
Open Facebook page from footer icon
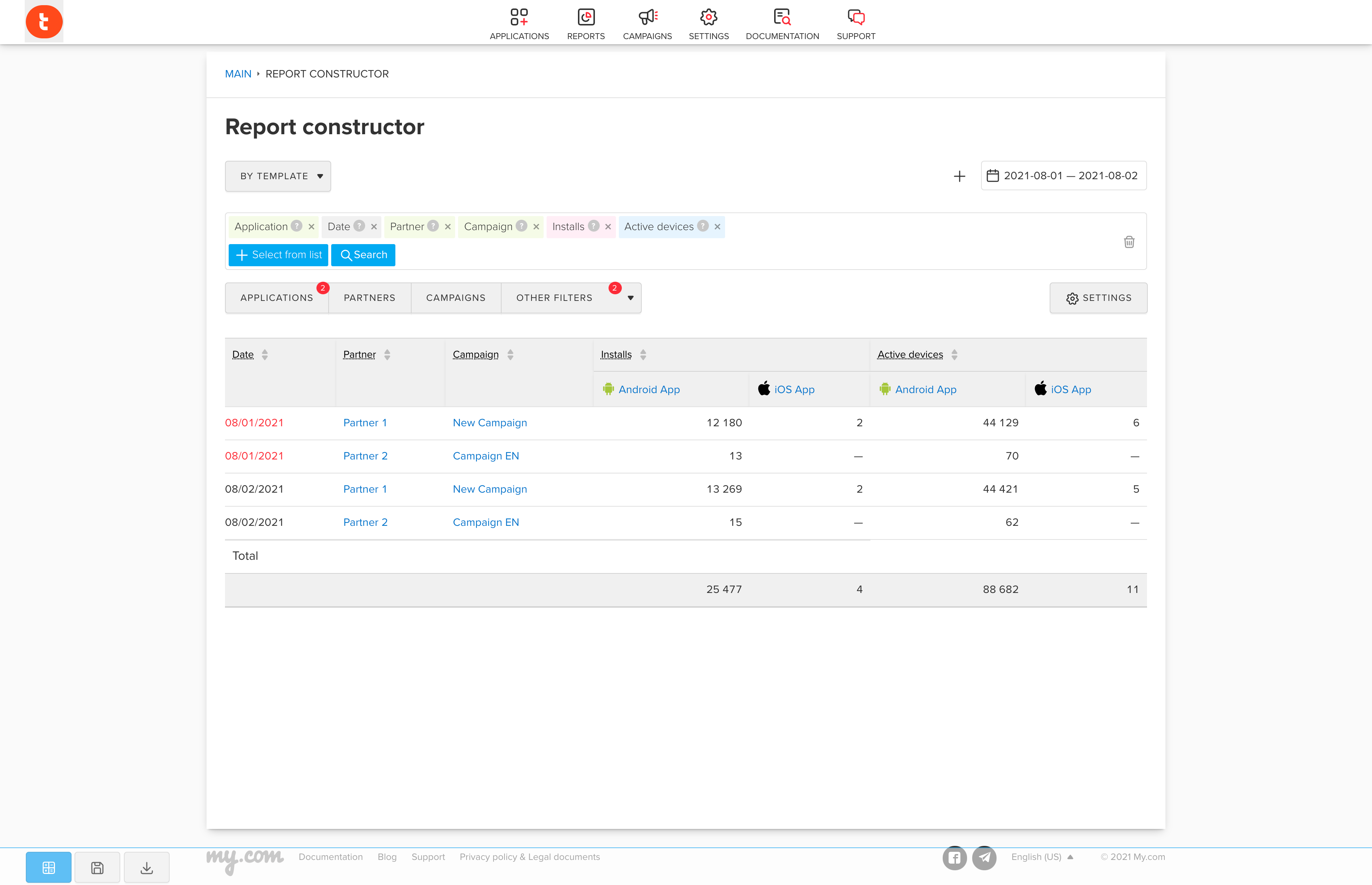click(955, 858)
